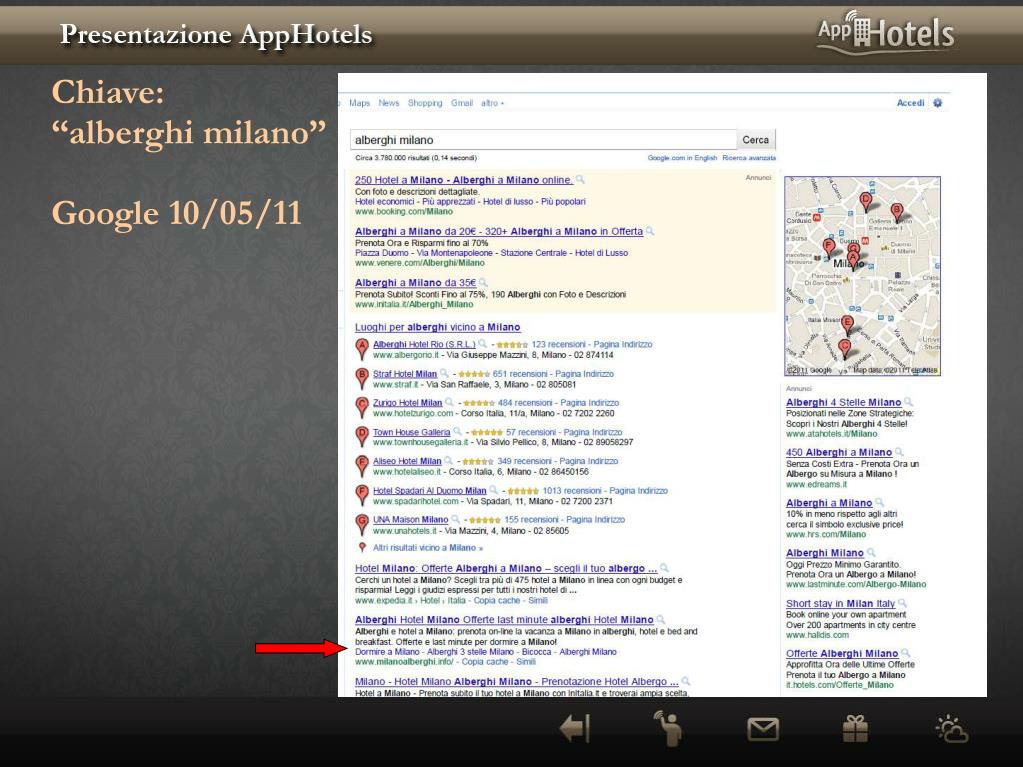
Task: Click the 'alberghi milano' search field
Action: coord(543,140)
